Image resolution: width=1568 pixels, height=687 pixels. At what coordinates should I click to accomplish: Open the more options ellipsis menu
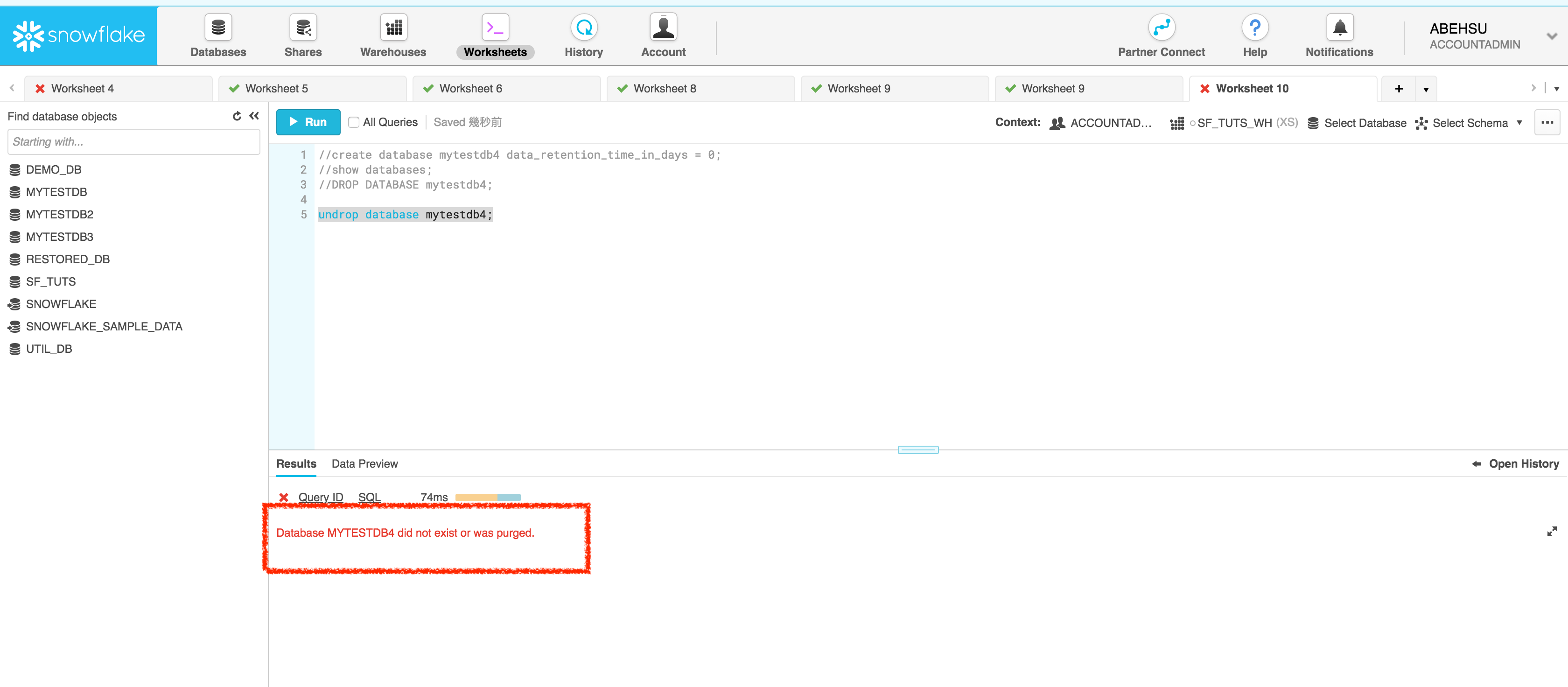coord(1547,122)
